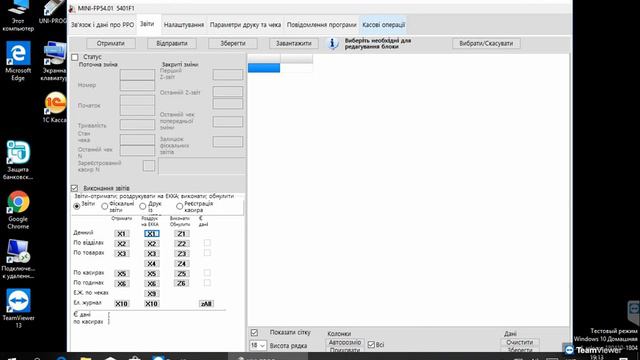
Task: Click the blue information icon in the toolbar
Action: (x=333, y=43)
